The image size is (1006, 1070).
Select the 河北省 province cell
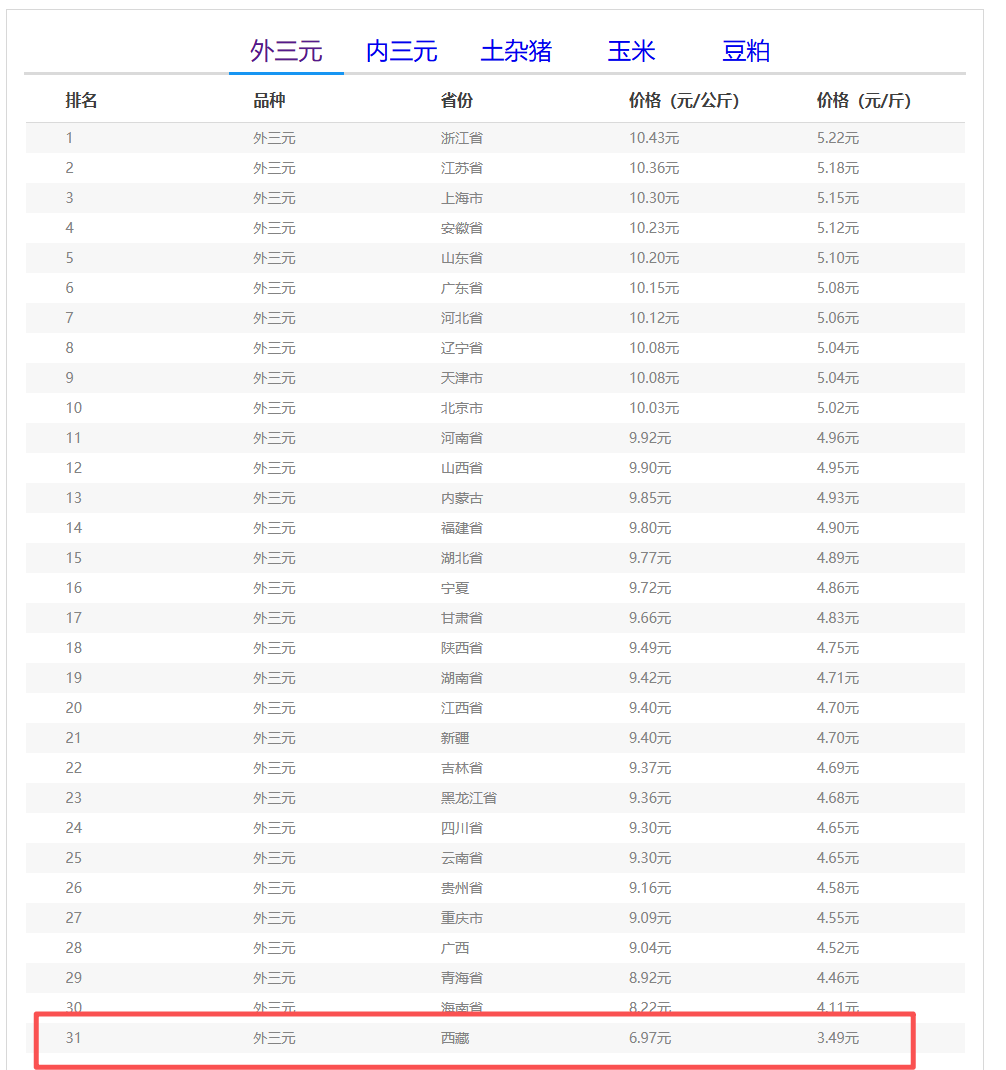coord(461,318)
